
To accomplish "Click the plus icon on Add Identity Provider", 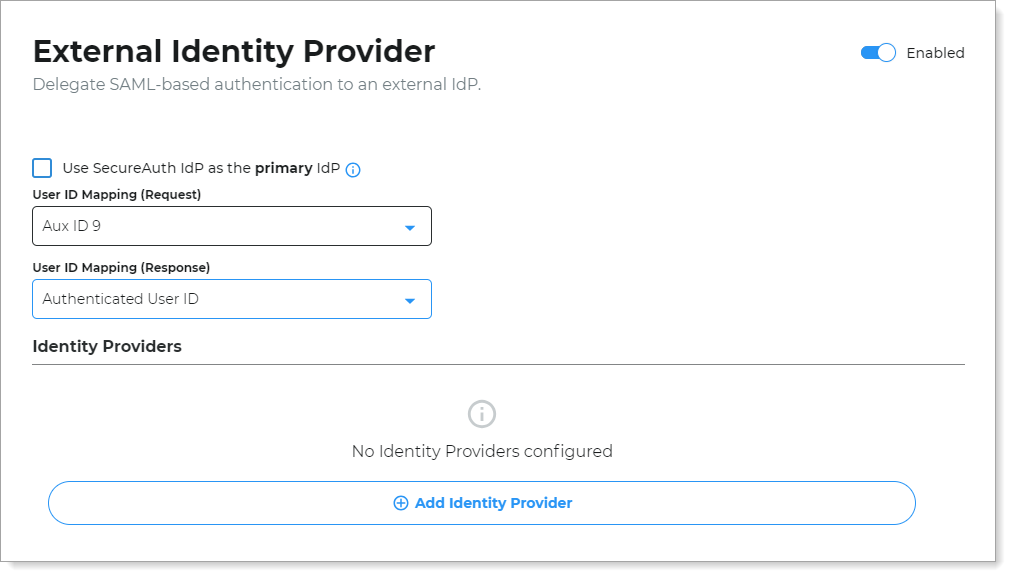I will (401, 503).
